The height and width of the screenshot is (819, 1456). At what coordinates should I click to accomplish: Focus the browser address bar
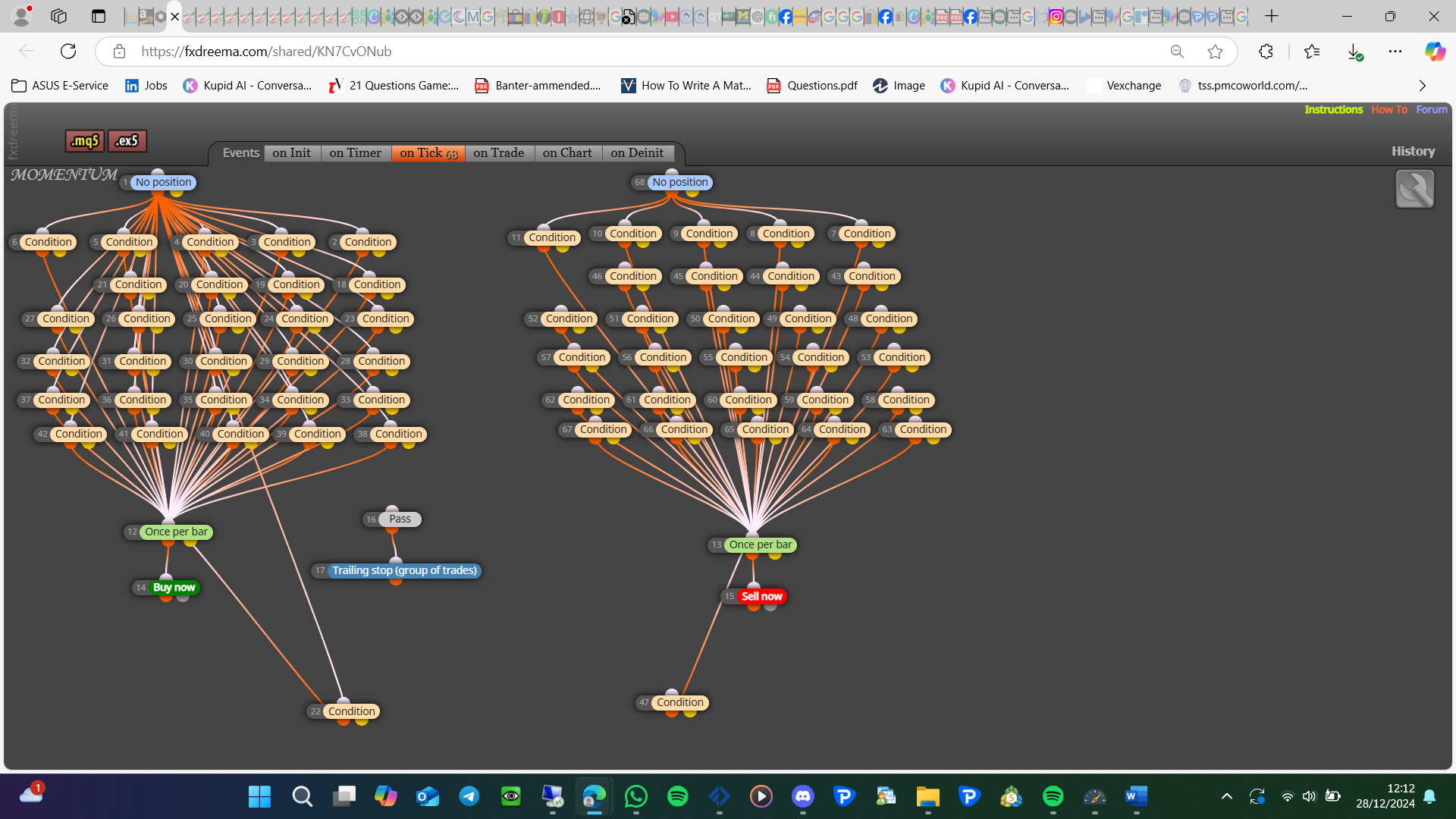click(645, 52)
